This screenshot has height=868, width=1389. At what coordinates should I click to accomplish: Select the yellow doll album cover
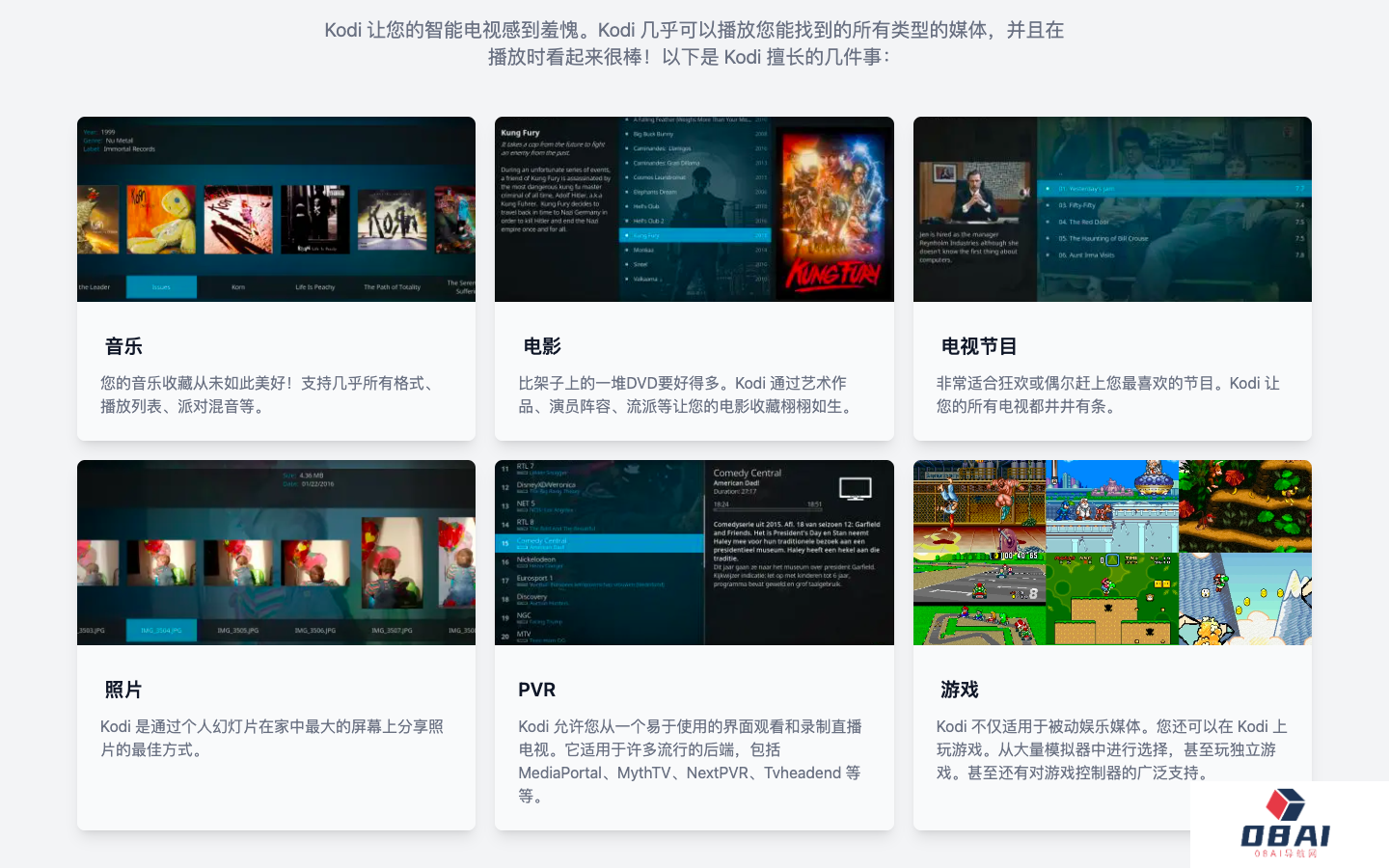click(161, 219)
